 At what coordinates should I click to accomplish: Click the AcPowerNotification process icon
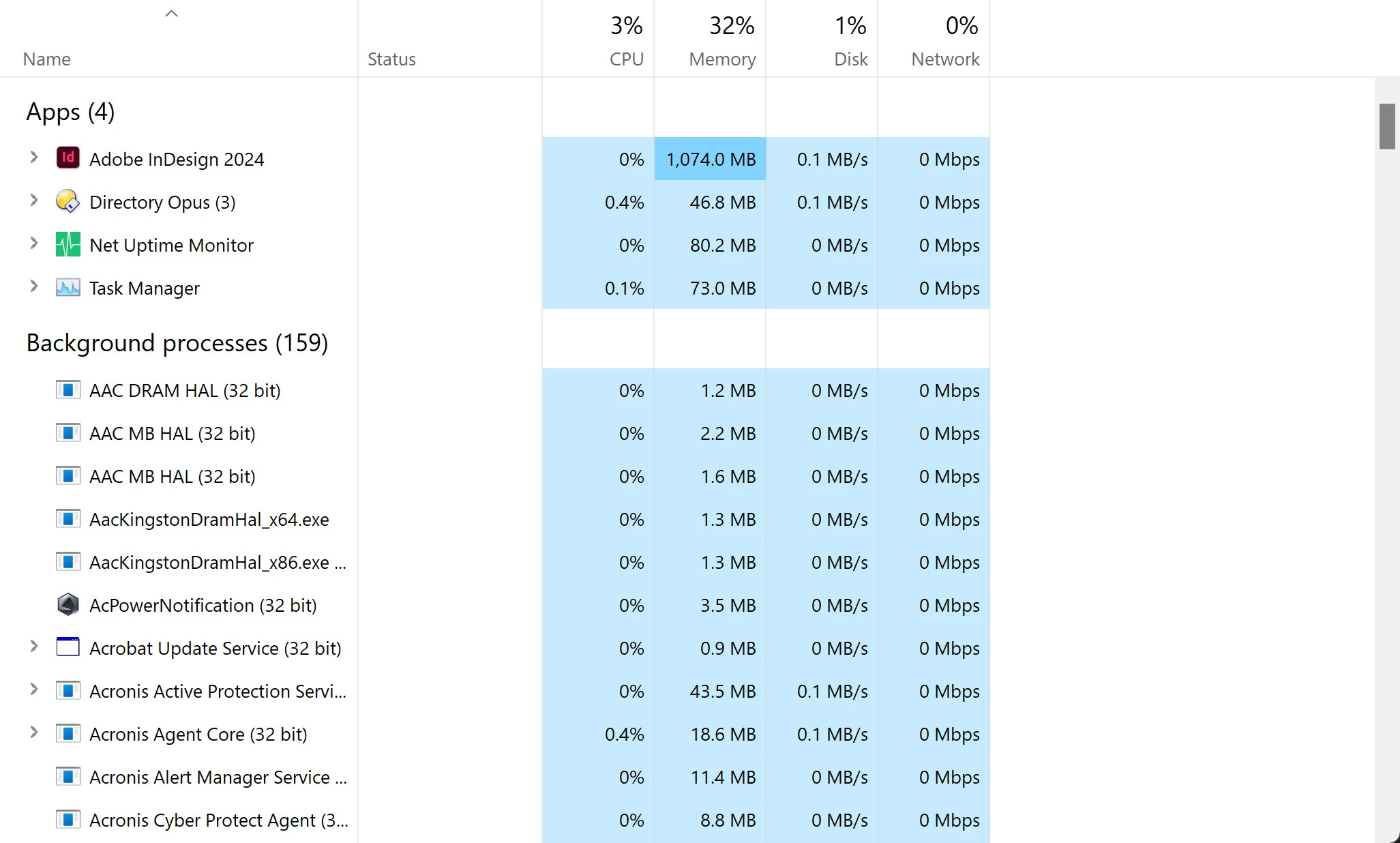tap(68, 604)
